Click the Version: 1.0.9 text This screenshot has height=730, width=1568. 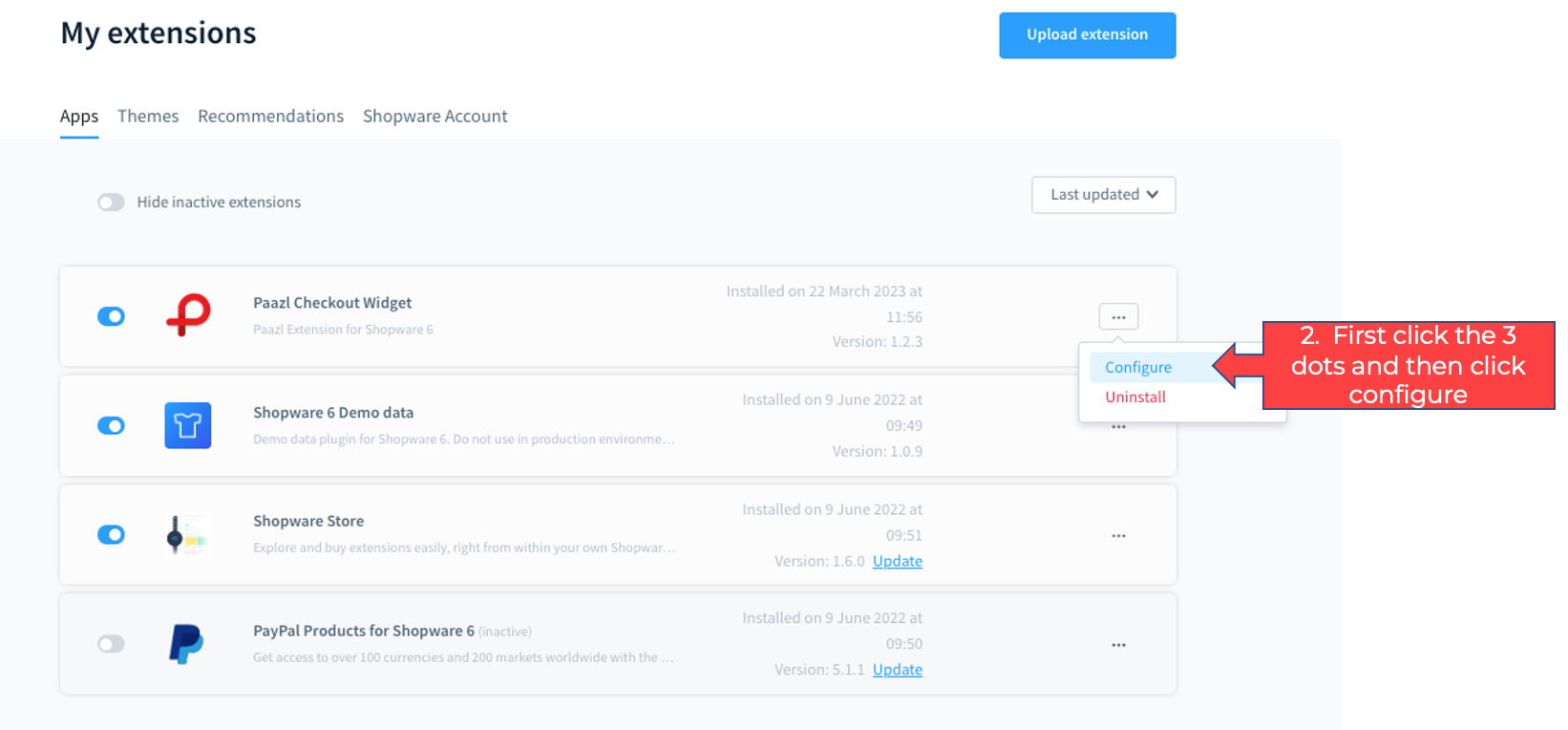click(x=878, y=451)
